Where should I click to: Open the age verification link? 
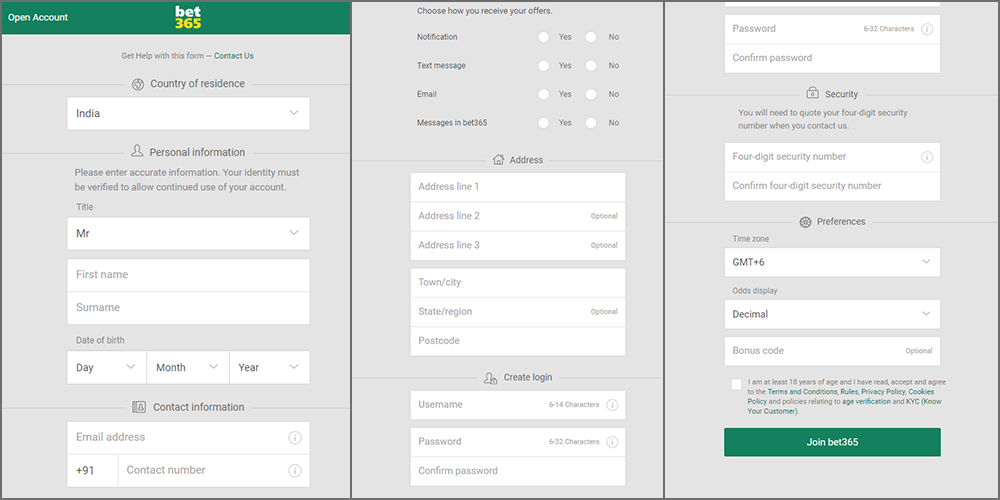868,402
